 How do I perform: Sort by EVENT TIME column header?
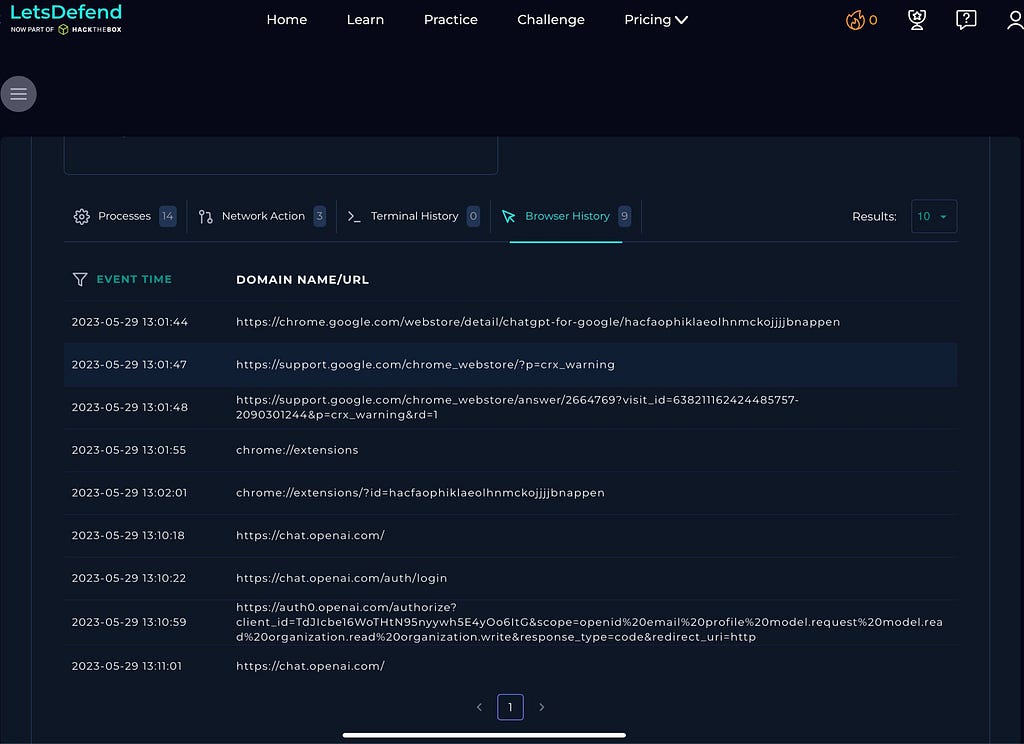tap(134, 280)
